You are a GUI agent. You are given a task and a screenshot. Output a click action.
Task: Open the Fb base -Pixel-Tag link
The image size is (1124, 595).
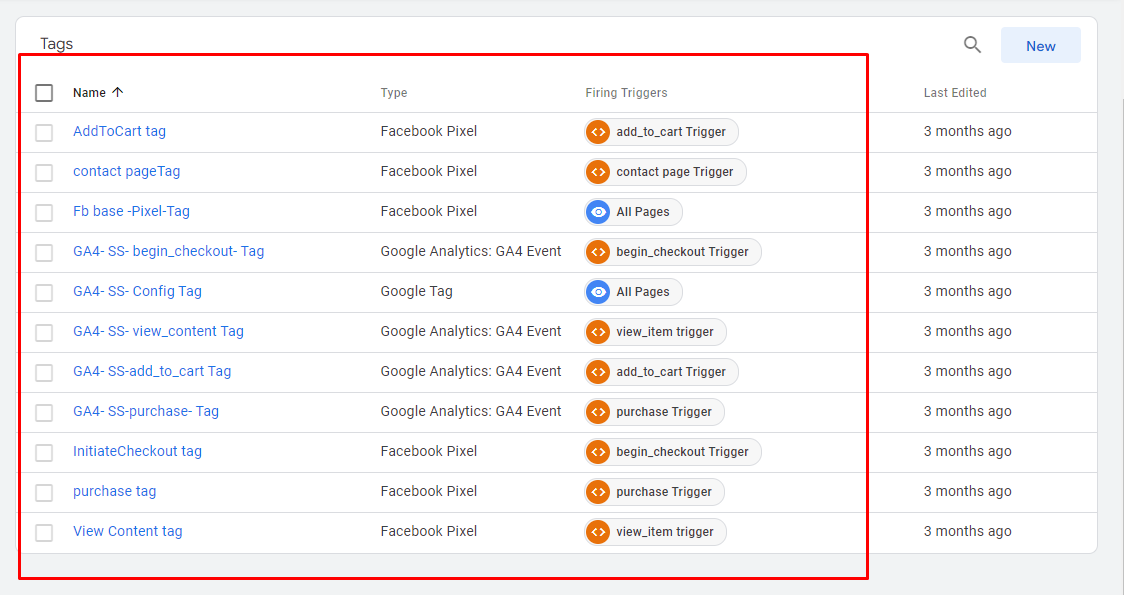point(131,211)
